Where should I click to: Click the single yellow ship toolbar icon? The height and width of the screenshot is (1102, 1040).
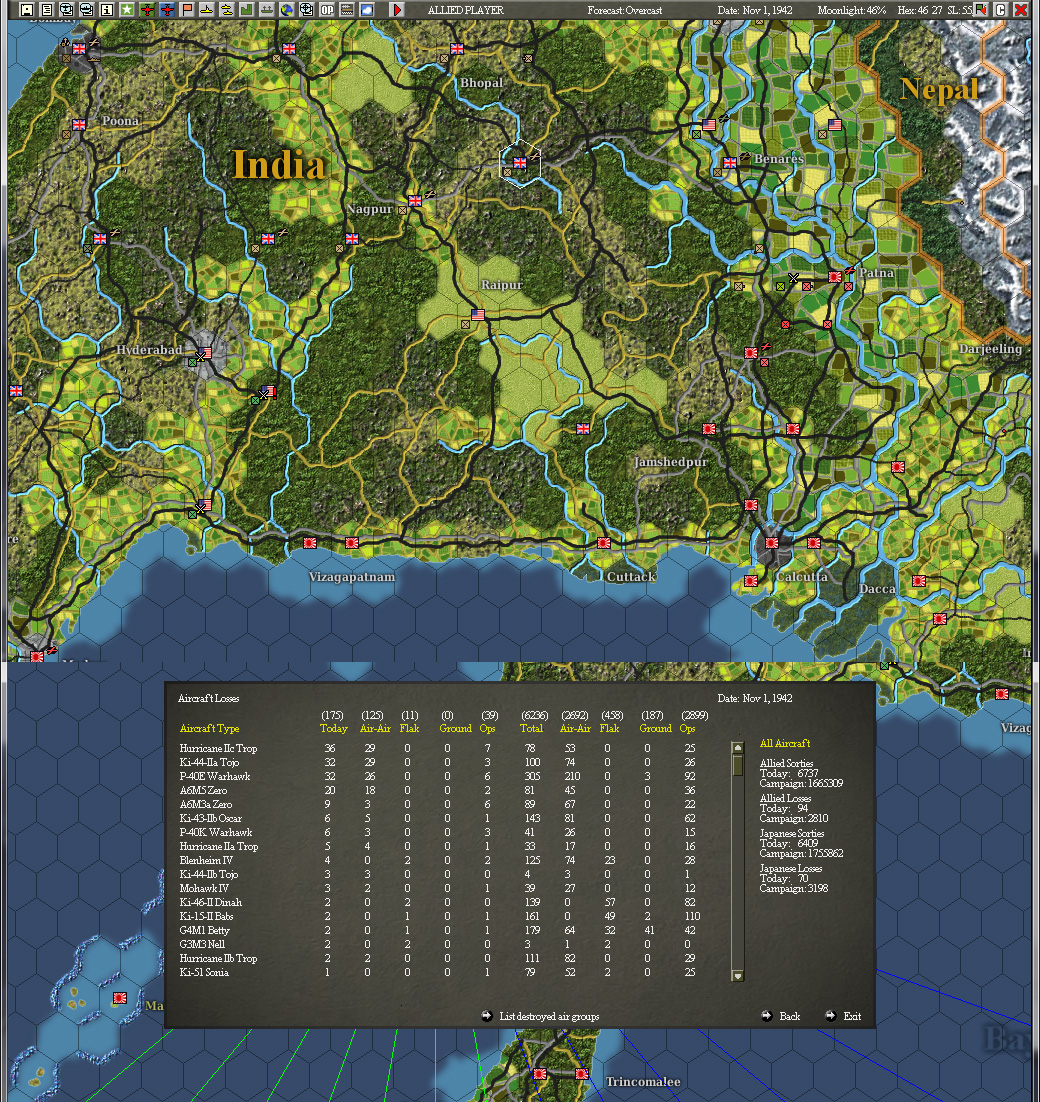click(x=207, y=10)
